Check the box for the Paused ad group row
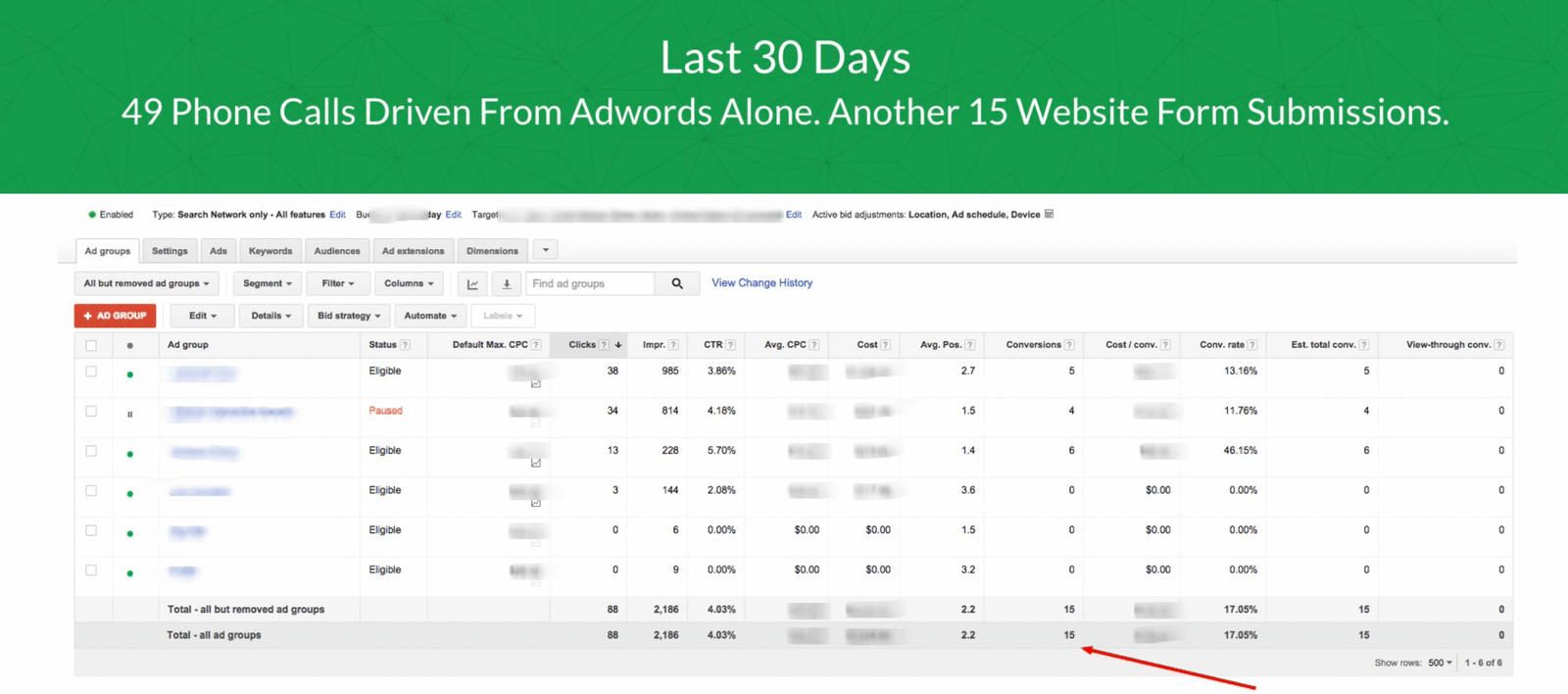This screenshot has width=1568, height=694. (91, 412)
